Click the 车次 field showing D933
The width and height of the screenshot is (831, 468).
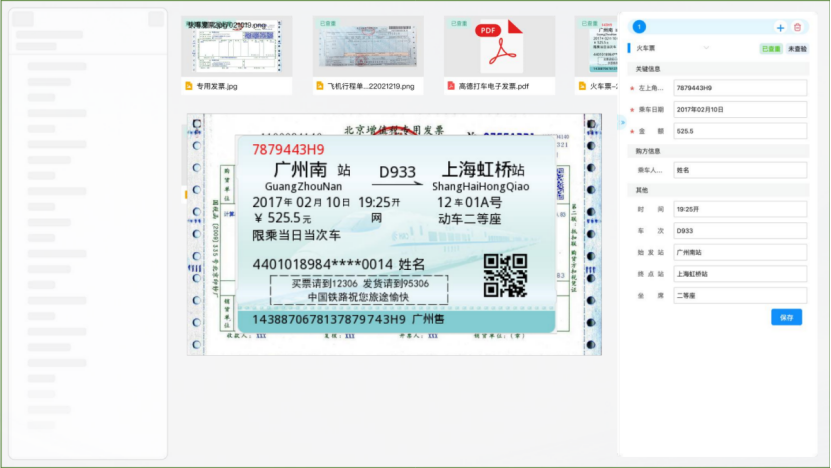[x=740, y=231]
